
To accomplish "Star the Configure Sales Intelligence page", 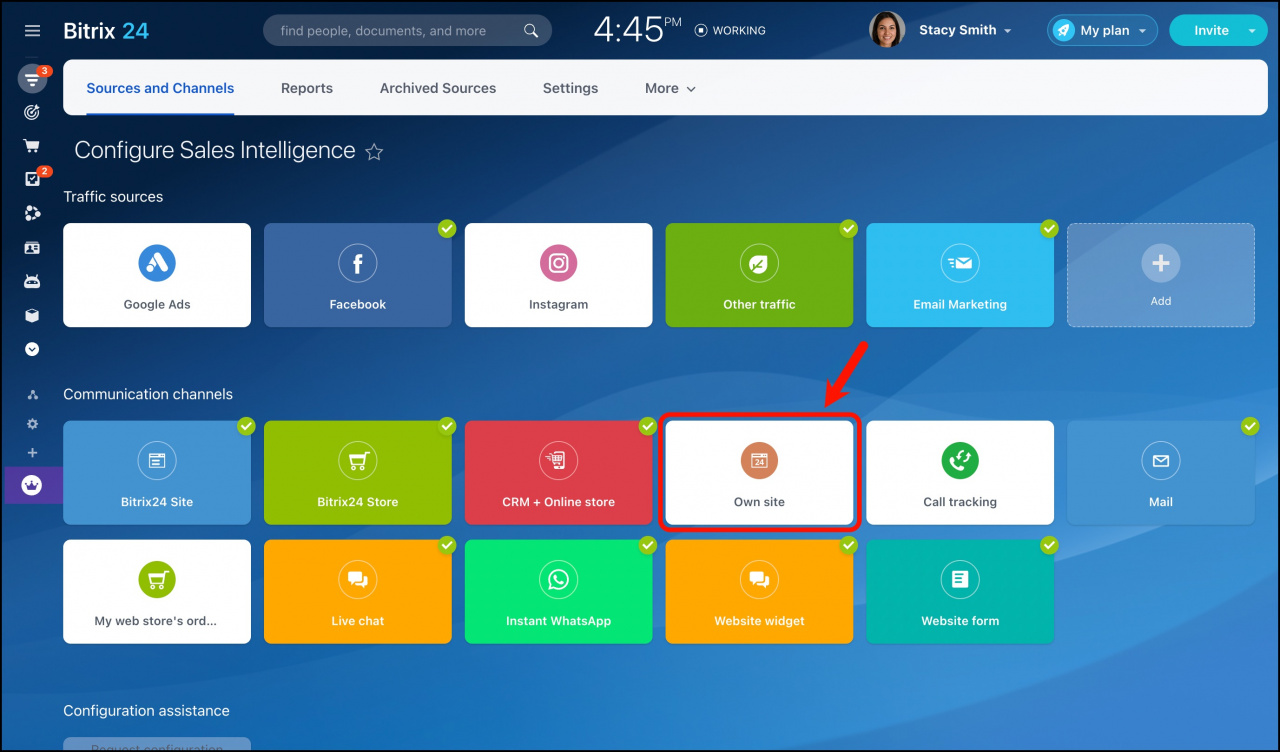I will click(x=374, y=152).
